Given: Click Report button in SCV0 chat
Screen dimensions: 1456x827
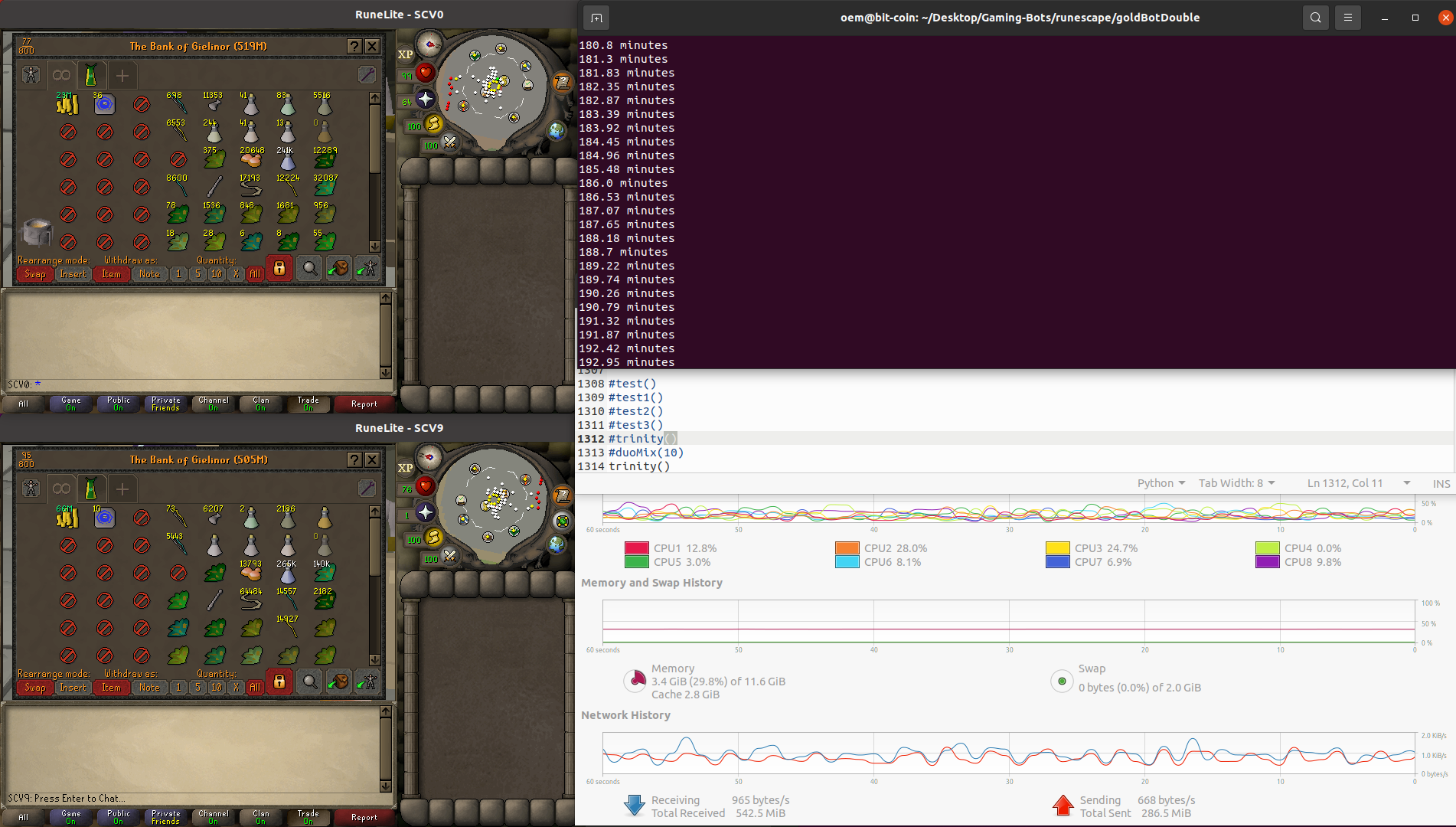Looking at the screenshot, I should 364,404.
